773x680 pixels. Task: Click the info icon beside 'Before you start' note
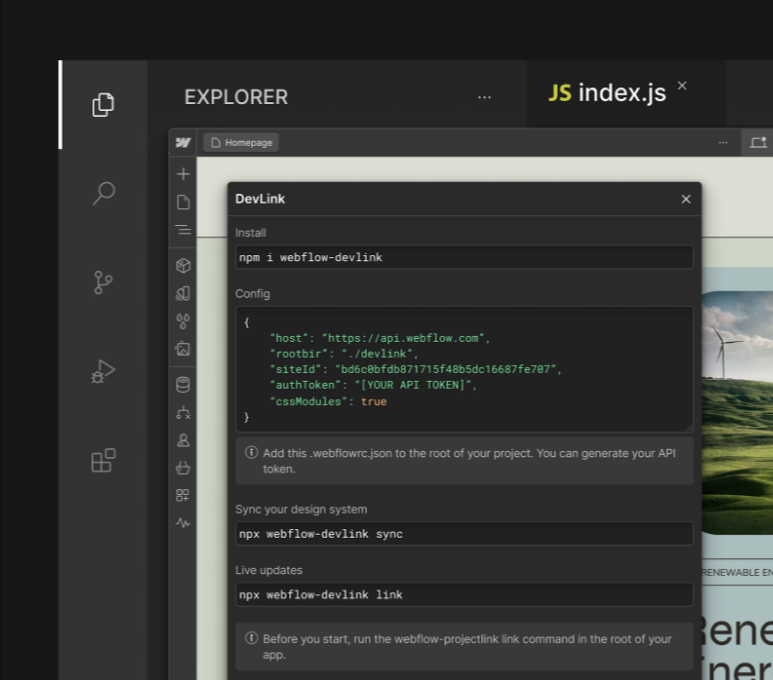click(x=251, y=638)
